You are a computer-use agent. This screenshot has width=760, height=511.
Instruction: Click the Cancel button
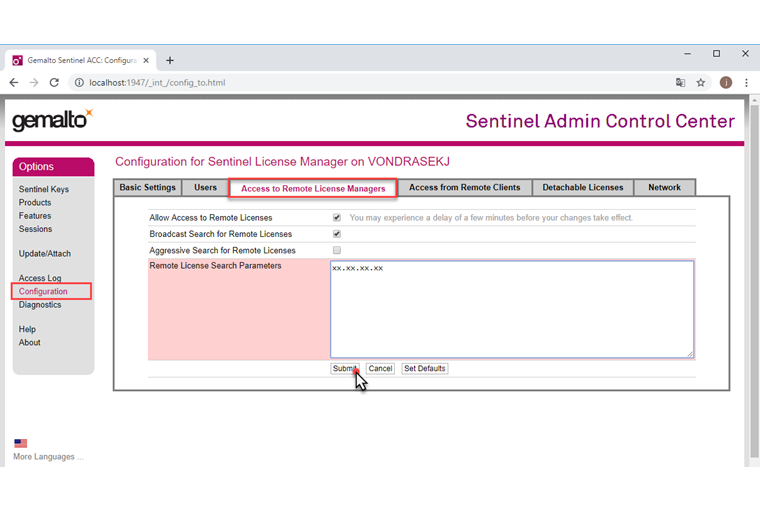tap(380, 368)
